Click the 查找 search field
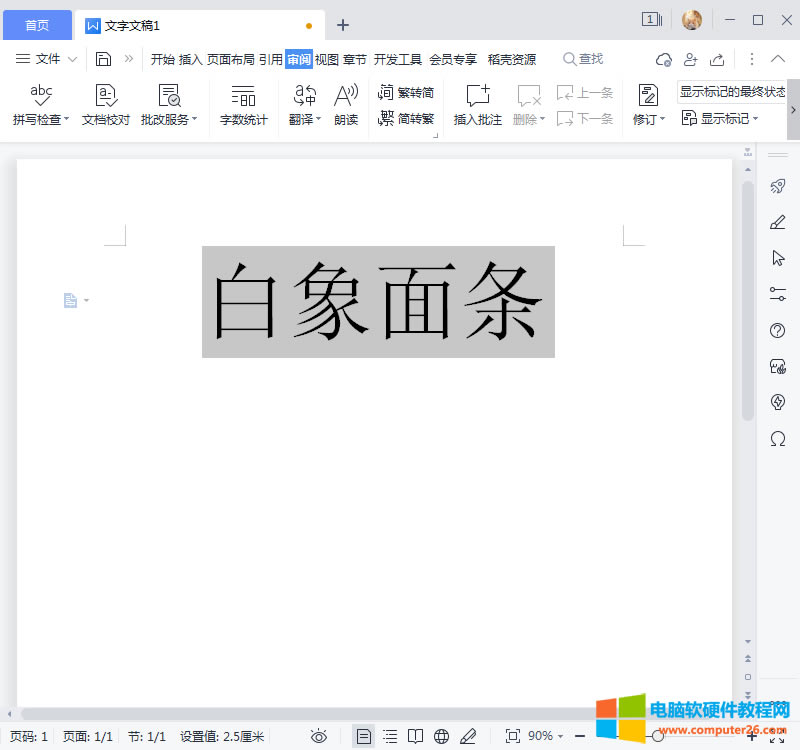The image size is (800, 750). pos(584,59)
